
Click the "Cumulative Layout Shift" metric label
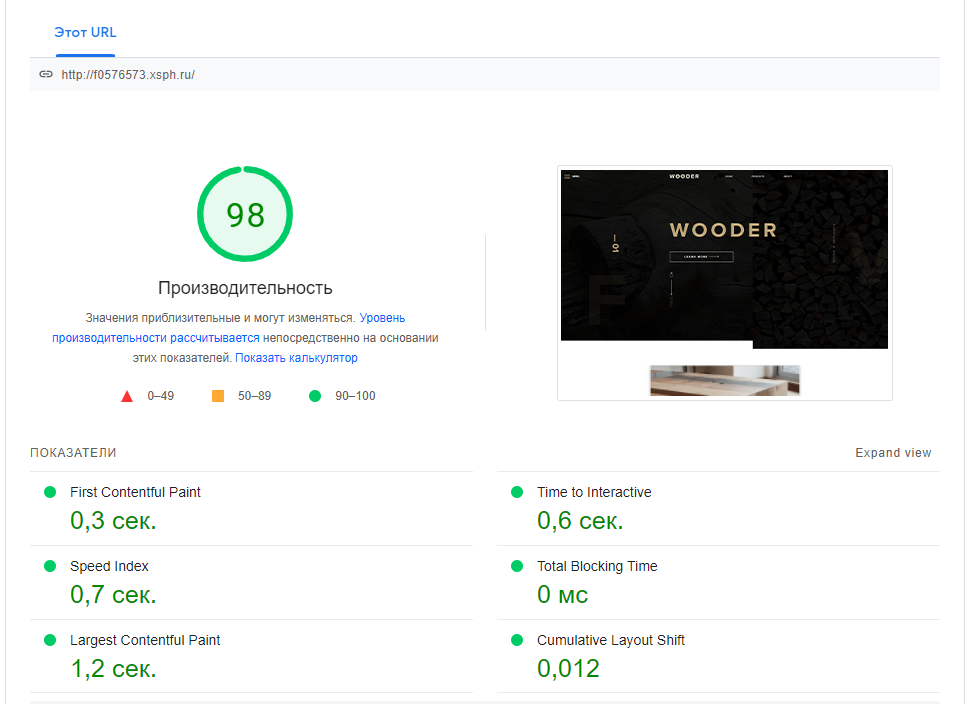[x=611, y=640]
